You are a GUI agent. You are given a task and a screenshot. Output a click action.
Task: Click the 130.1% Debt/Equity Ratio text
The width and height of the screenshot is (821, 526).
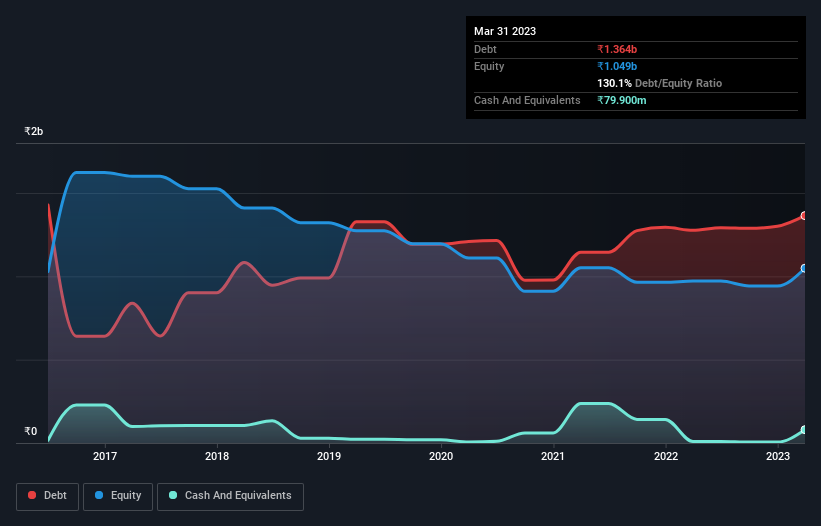pyautogui.click(x=659, y=83)
